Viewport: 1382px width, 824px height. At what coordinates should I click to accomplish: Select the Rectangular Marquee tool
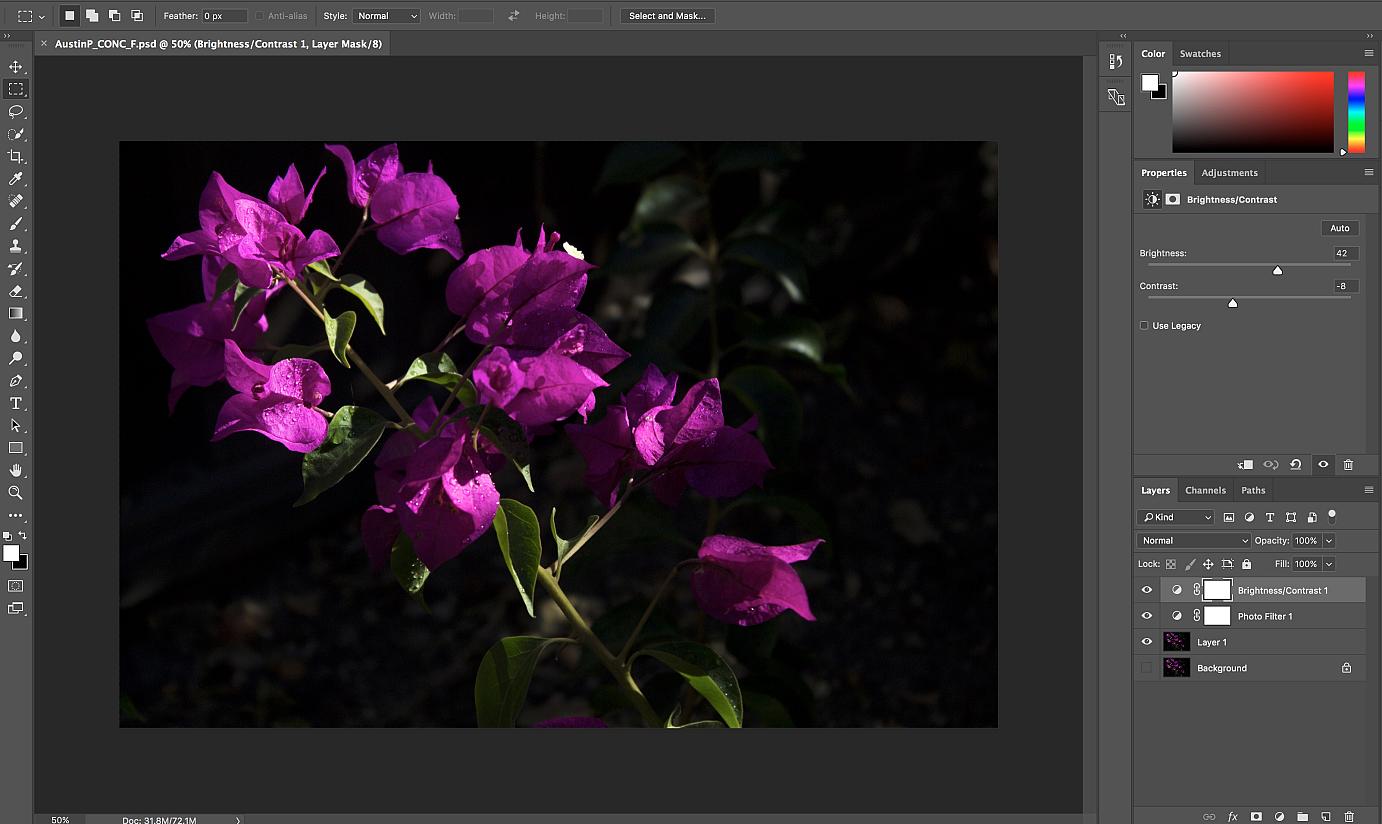coord(16,89)
